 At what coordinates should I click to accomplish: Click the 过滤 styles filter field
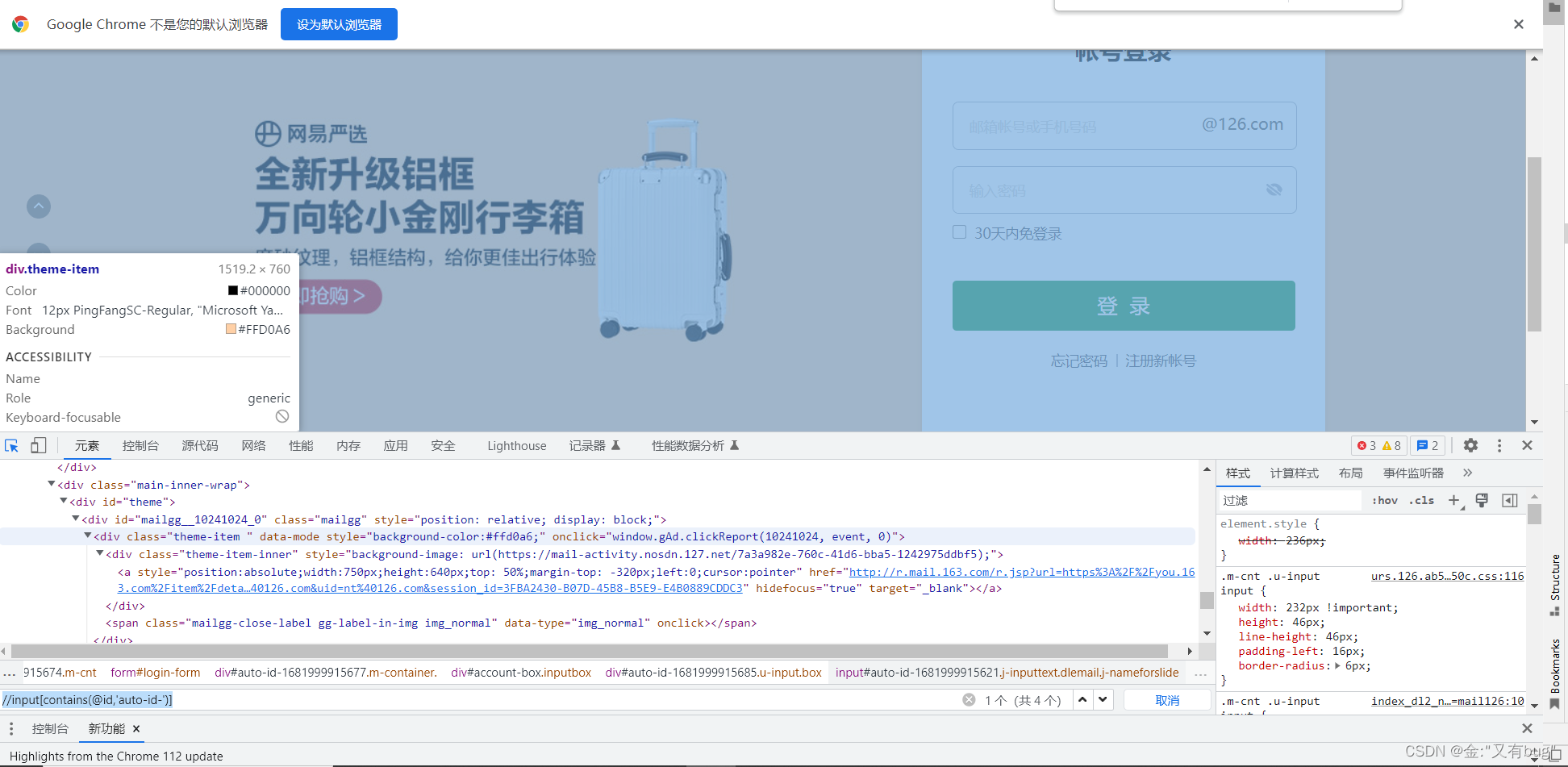tap(1291, 500)
